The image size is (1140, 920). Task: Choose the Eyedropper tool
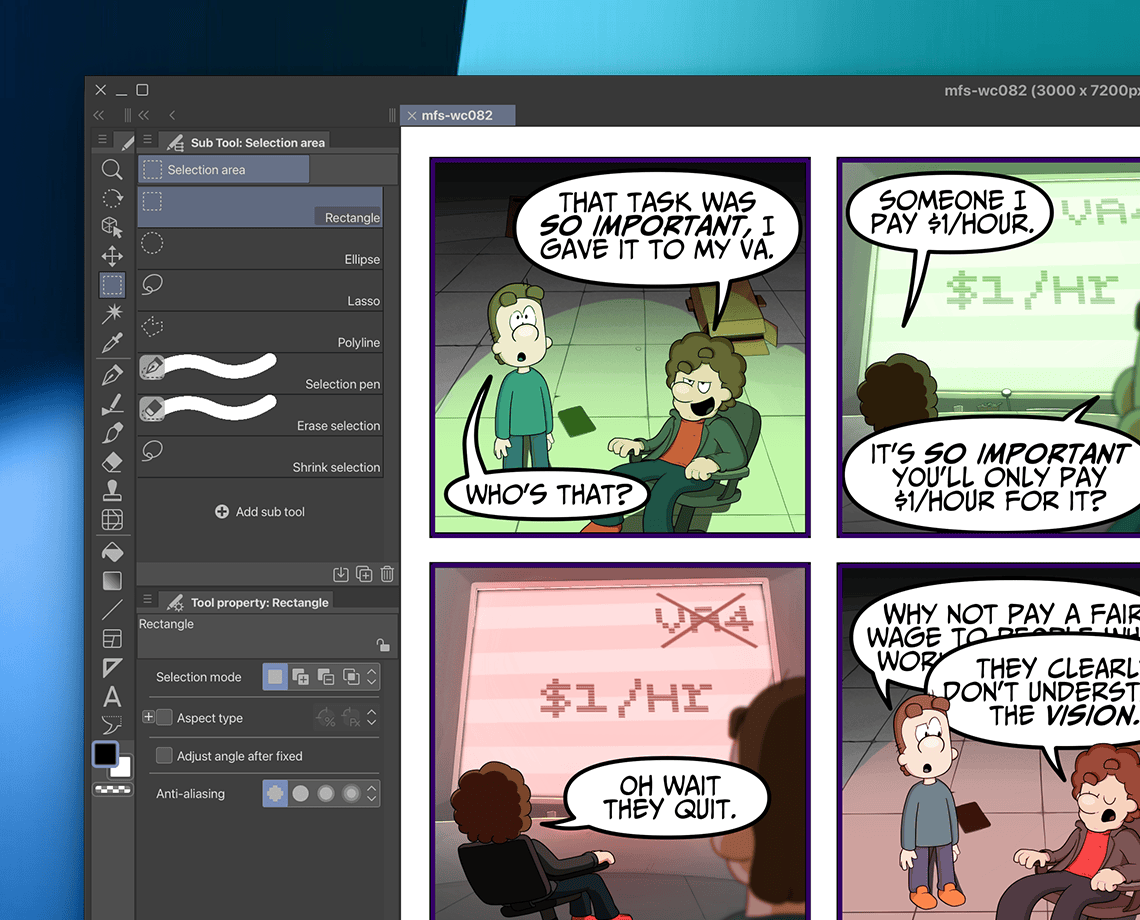pyautogui.click(x=112, y=343)
